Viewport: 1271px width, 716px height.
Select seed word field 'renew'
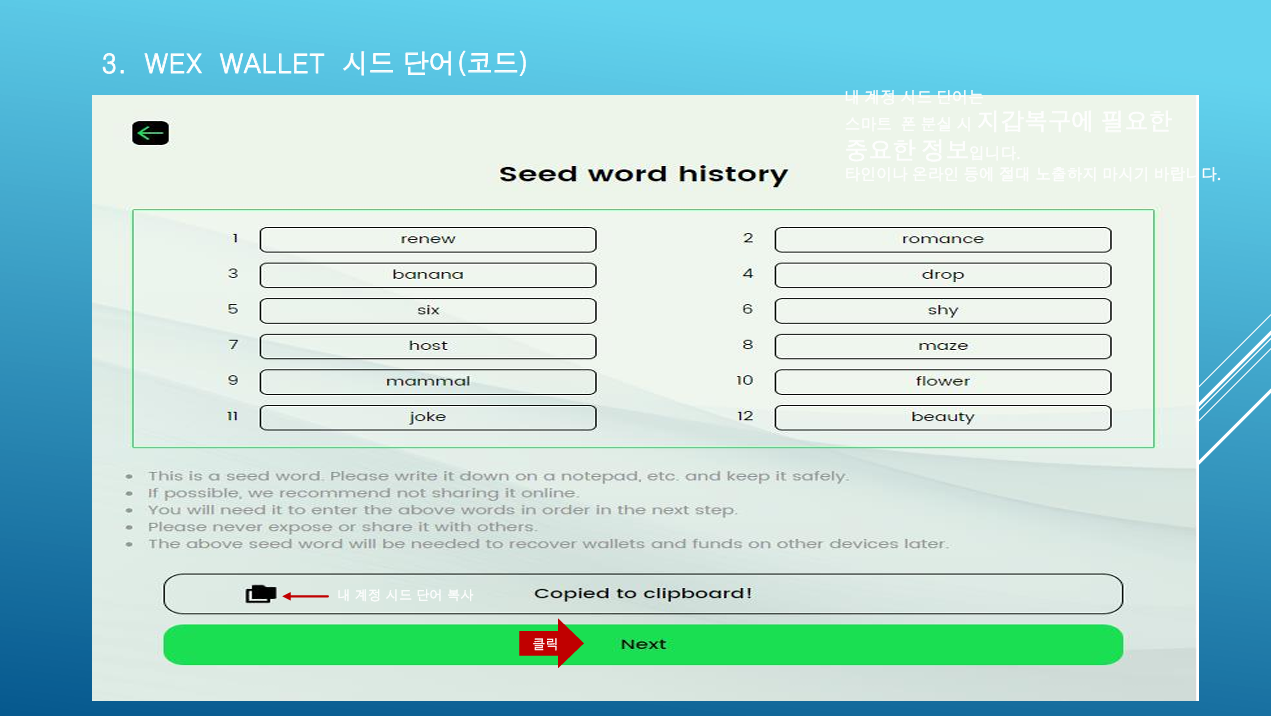click(428, 240)
